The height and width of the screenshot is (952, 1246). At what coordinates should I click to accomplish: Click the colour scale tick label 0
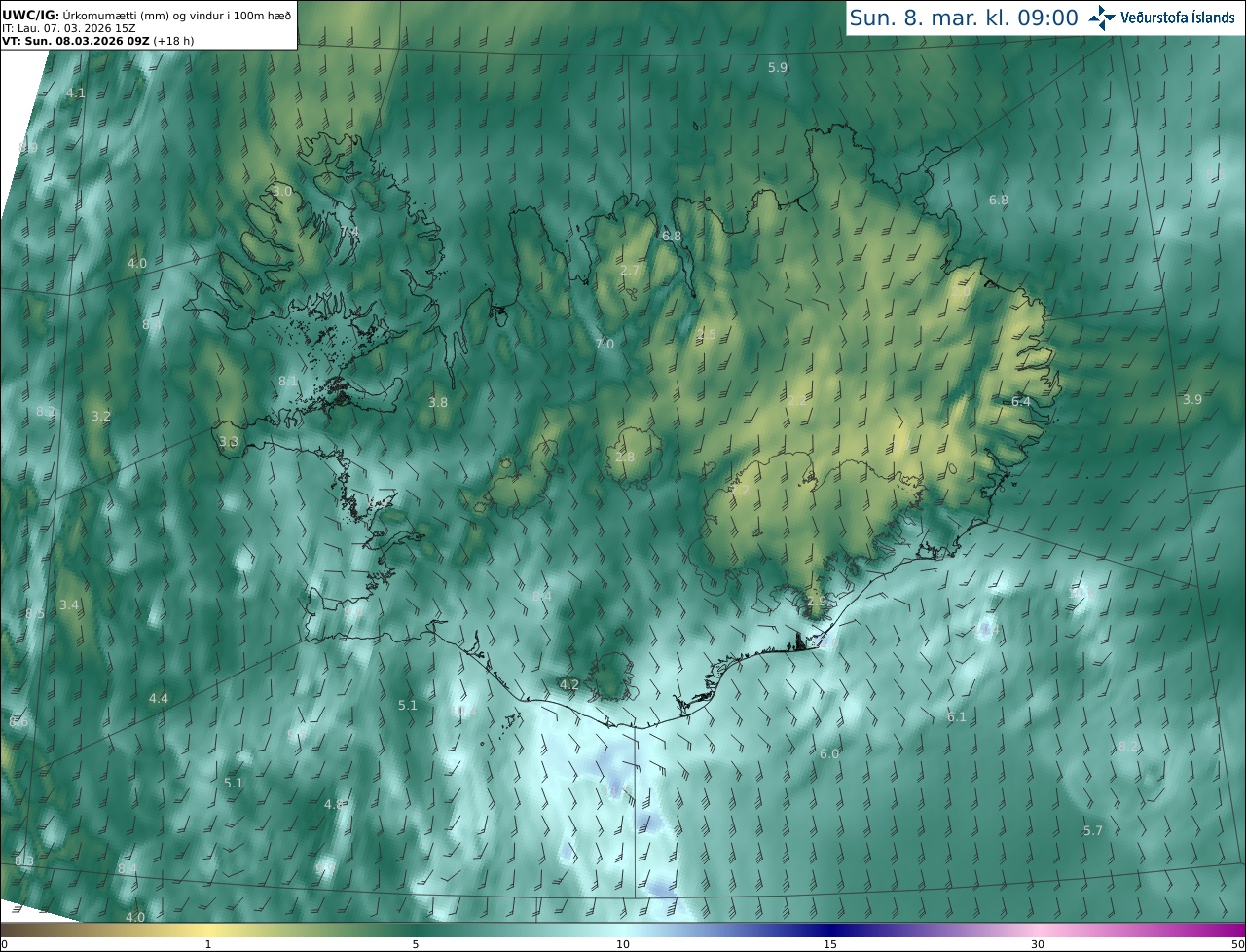[4, 944]
